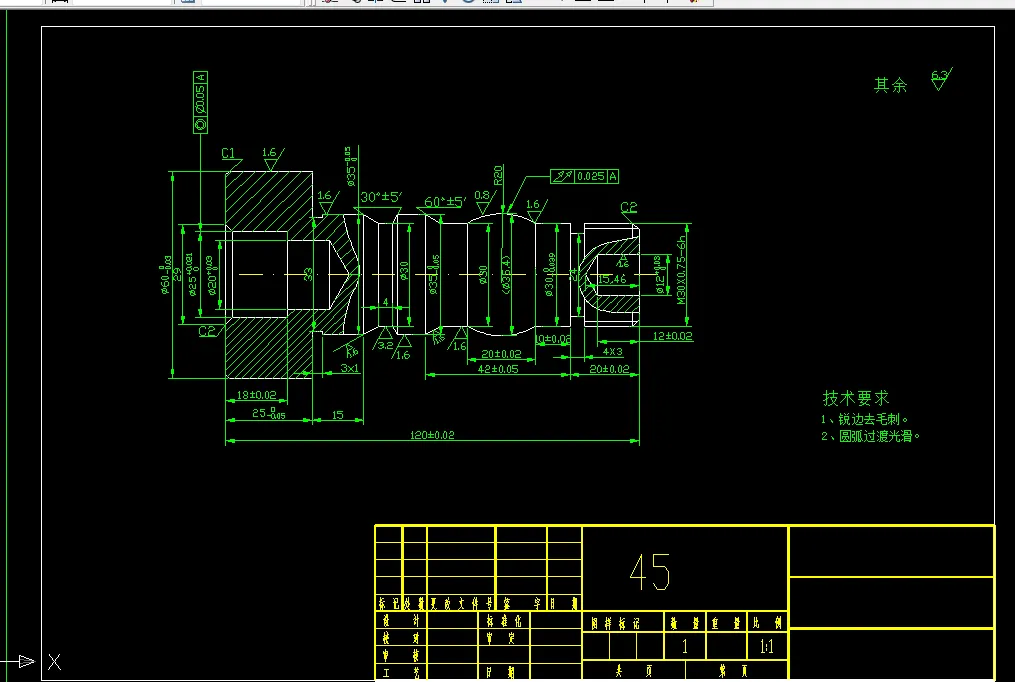Click the 6.3 surface roughness symbol
1015x682 pixels.
pos(941,80)
